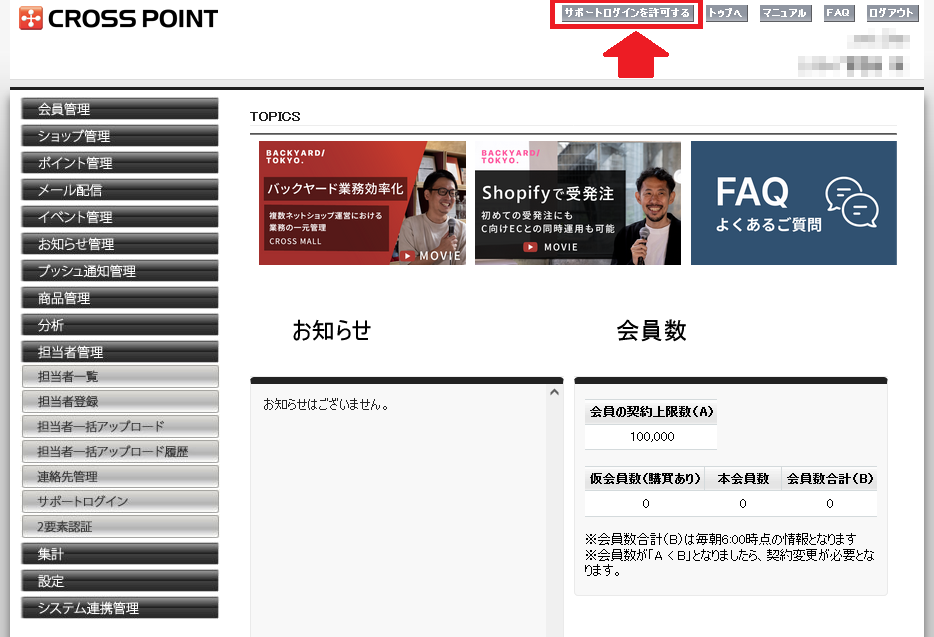
Task: Open ポイント管理 menu
Action: (x=120, y=163)
